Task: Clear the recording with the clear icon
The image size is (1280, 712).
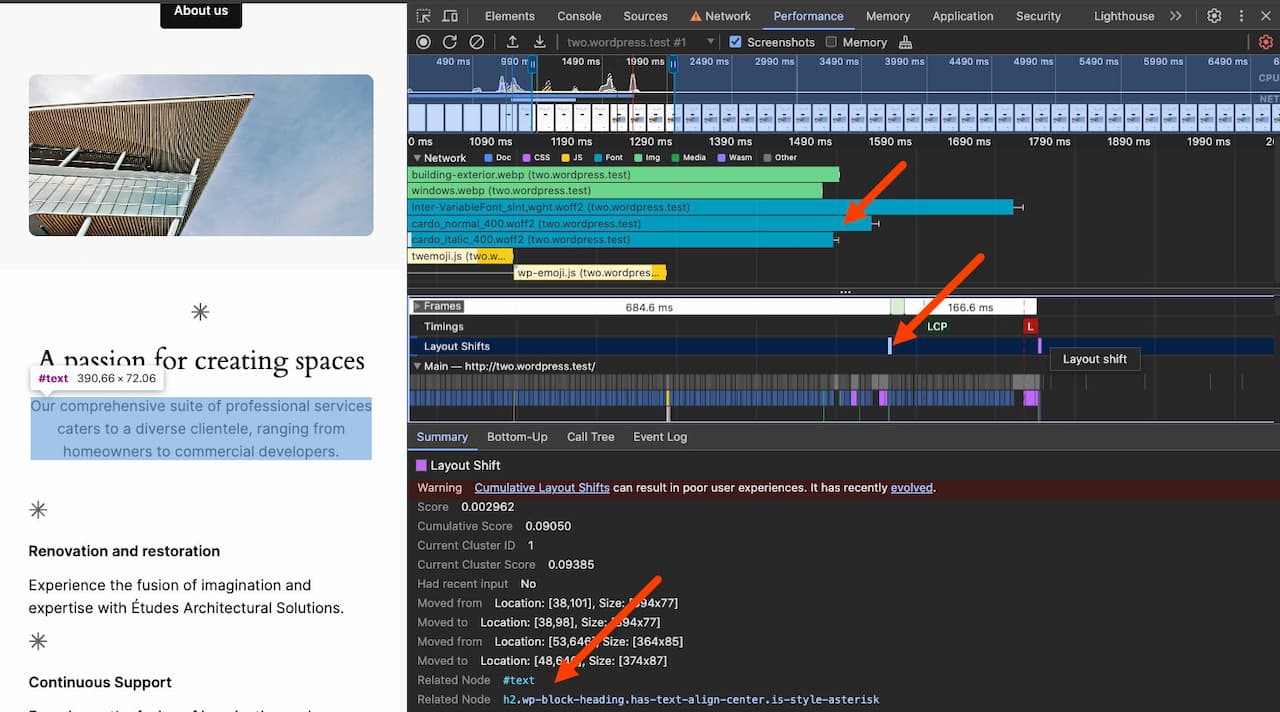Action: [x=477, y=42]
